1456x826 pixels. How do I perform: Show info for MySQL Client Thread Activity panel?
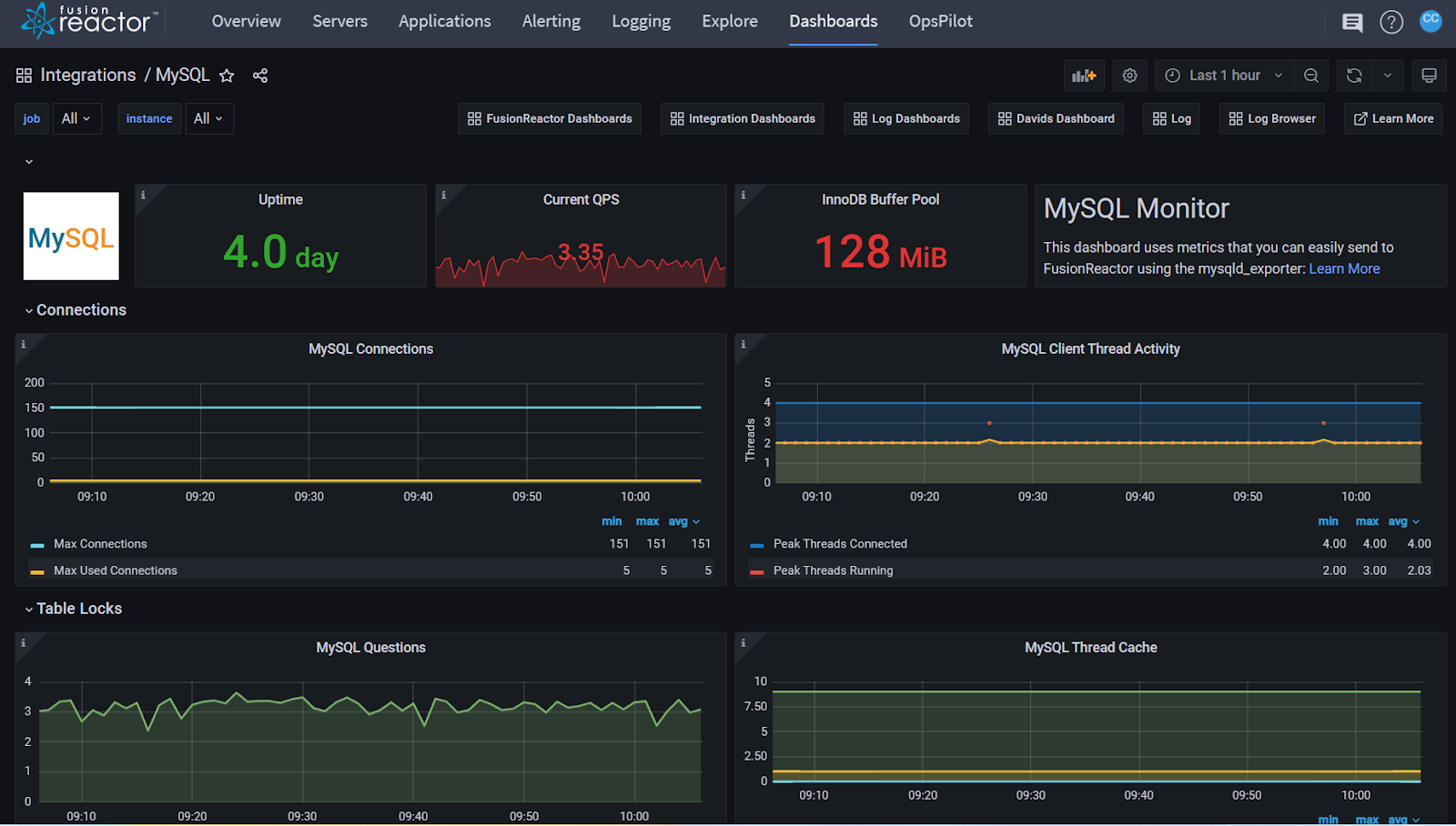coord(743,344)
